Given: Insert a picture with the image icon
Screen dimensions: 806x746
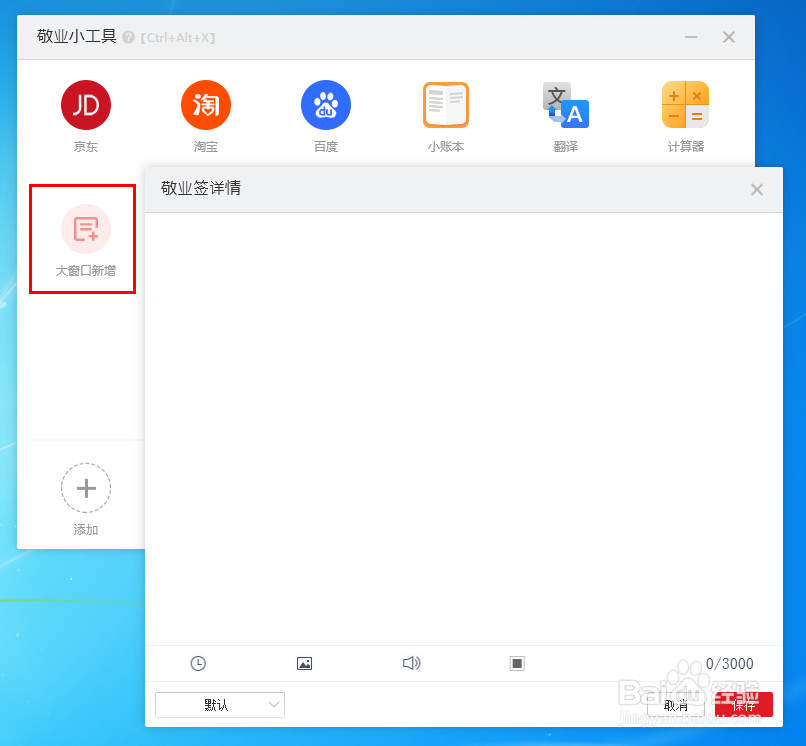Looking at the screenshot, I should 304,663.
